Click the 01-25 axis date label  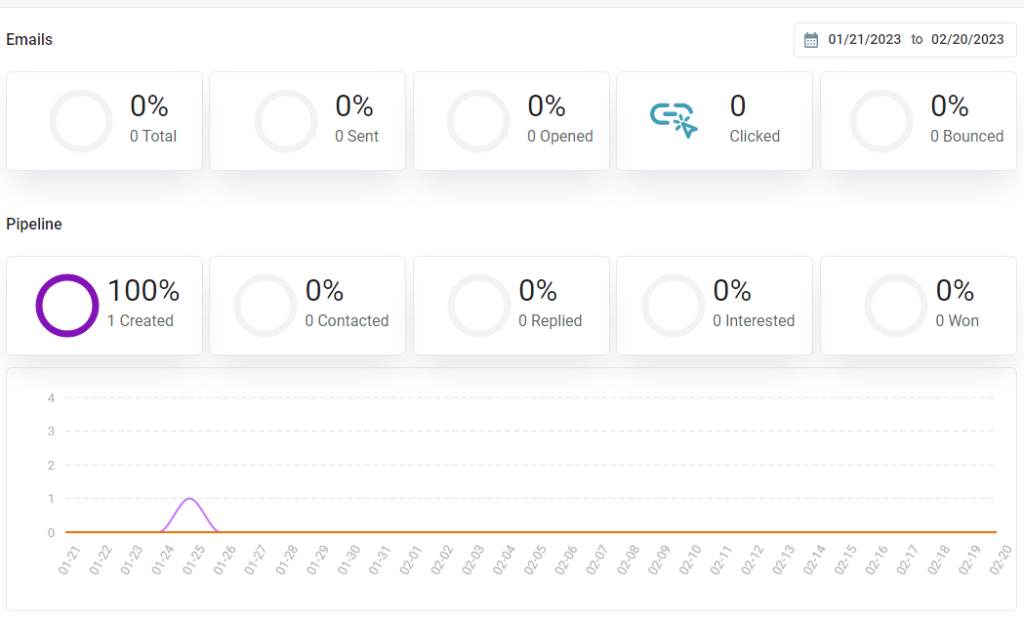click(x=194, y=560)
